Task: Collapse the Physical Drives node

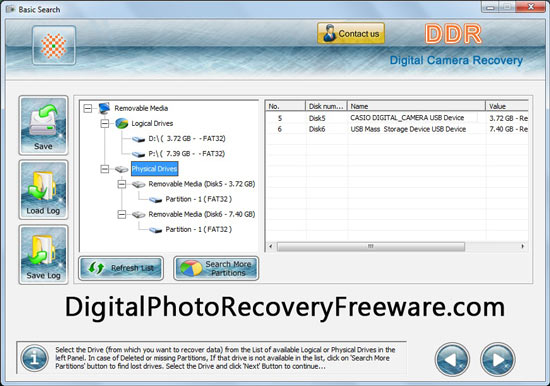Action: [x=105, y=169]
